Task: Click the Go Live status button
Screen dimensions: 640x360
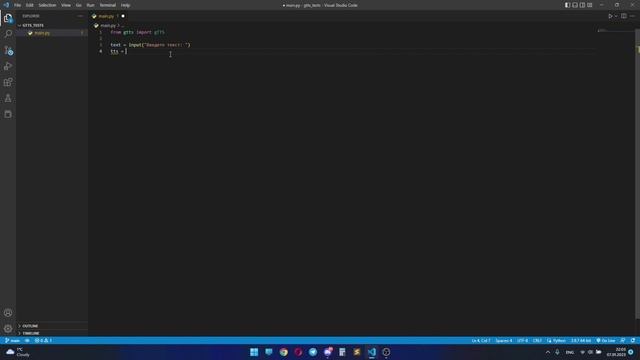Action: tap(606, 340)
